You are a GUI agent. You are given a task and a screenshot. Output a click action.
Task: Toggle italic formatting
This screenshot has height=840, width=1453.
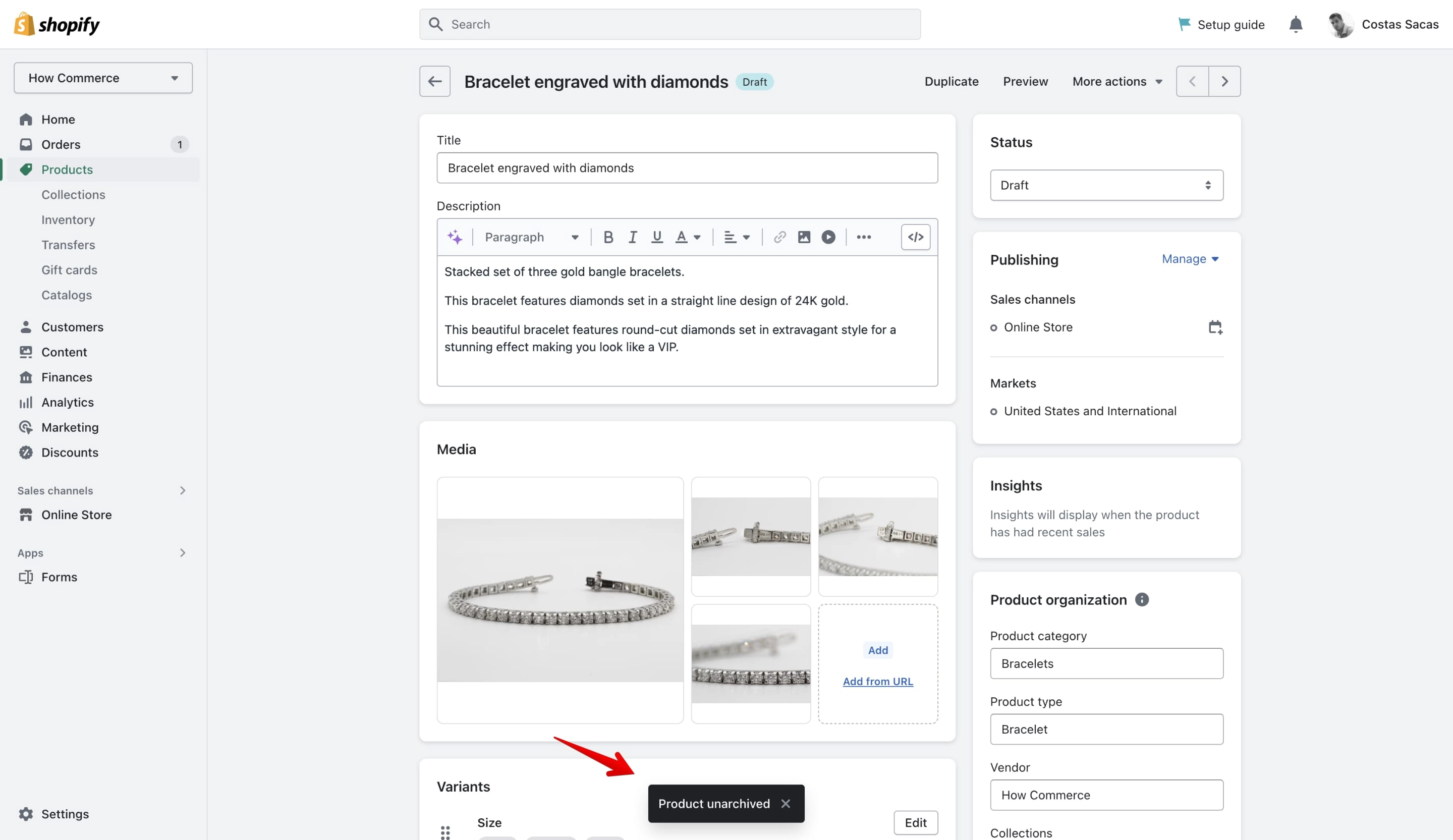633,237
